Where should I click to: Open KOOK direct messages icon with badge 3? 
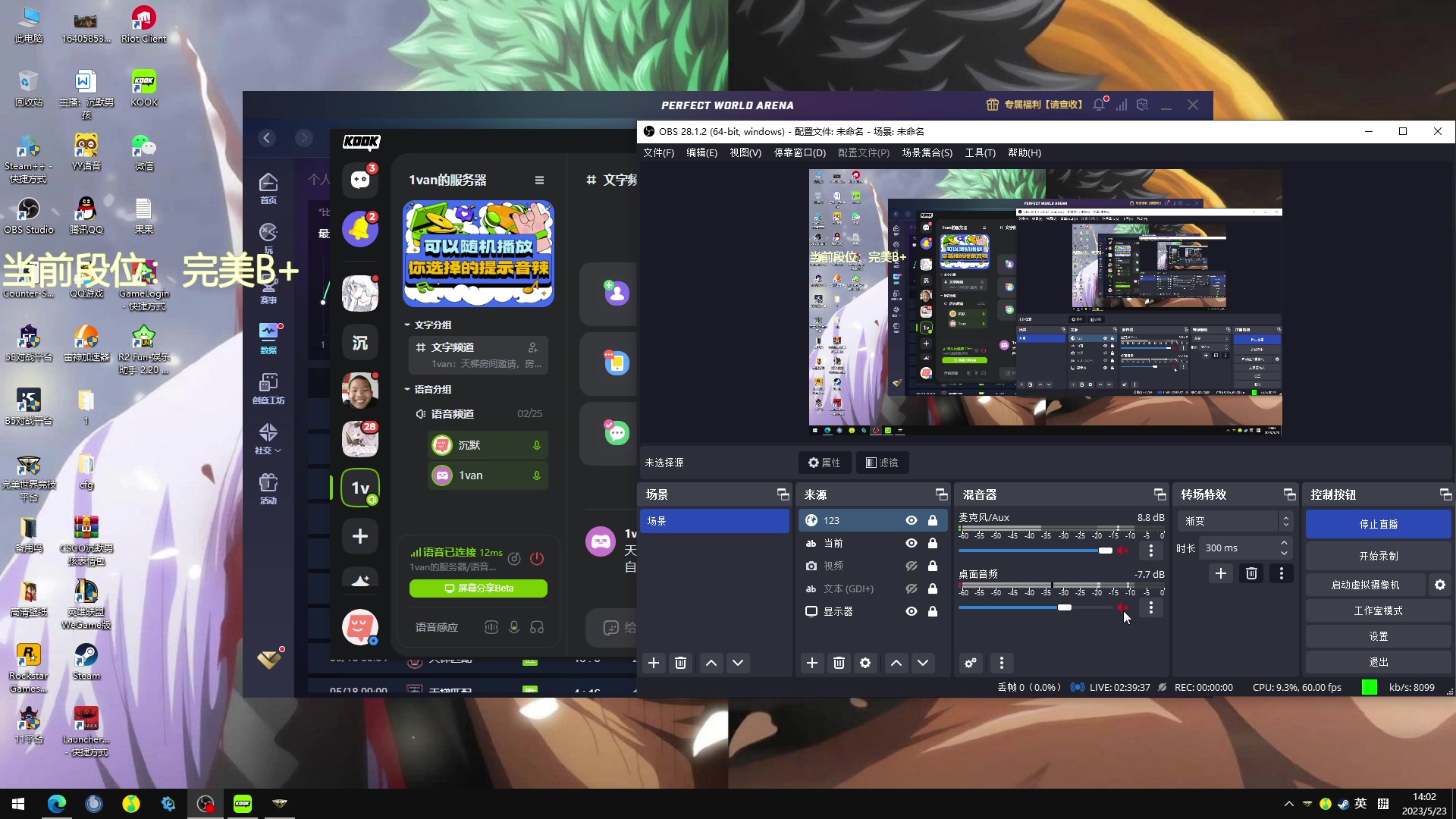click(x=360, y=180)
